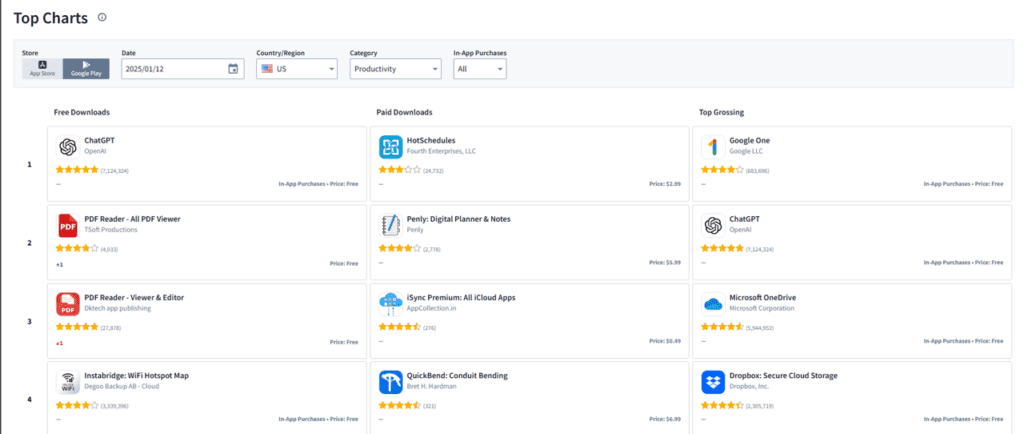Click the Dropbox app icon
1024x434 pixels.
(x=713, y=382)
